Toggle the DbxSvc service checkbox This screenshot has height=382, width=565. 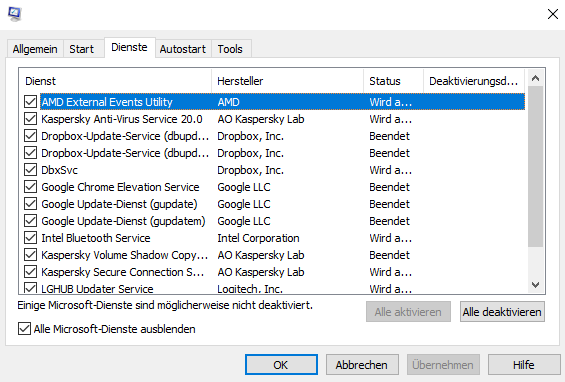tap(31, 170)
